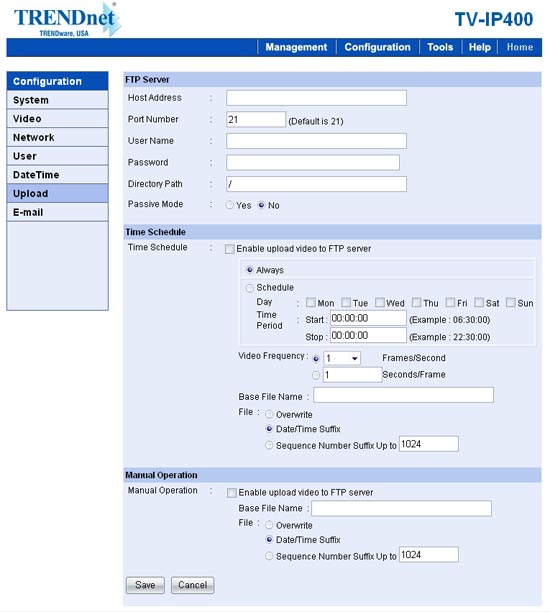
Task: Enable upload video under Time Schedule
Action: pos(230,249)
